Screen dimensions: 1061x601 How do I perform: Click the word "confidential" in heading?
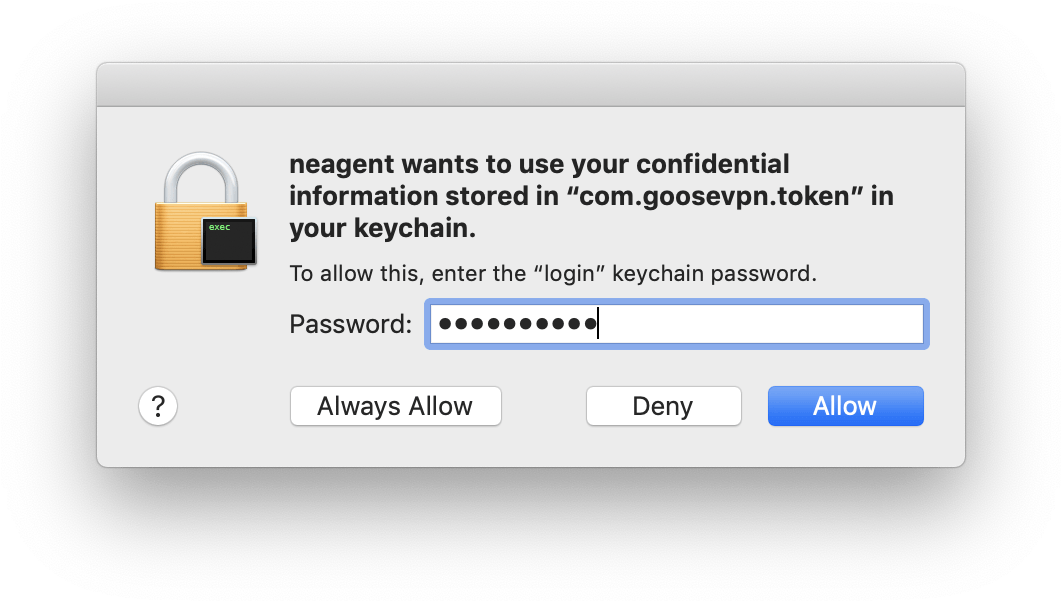(x=713, y=164)
